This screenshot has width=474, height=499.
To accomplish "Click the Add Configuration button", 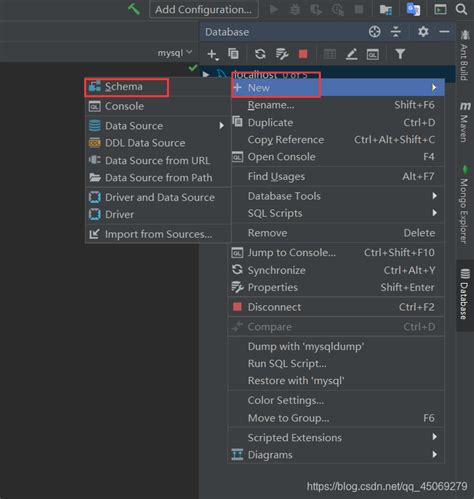I will click(x=204, y=9).
